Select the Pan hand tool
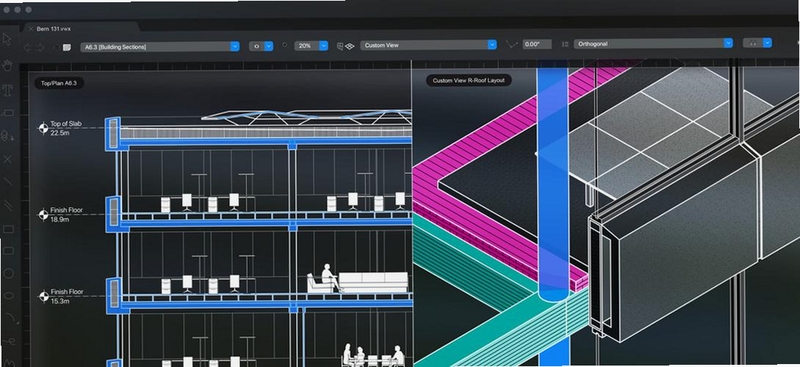800x367 pixels. [7, 65]
